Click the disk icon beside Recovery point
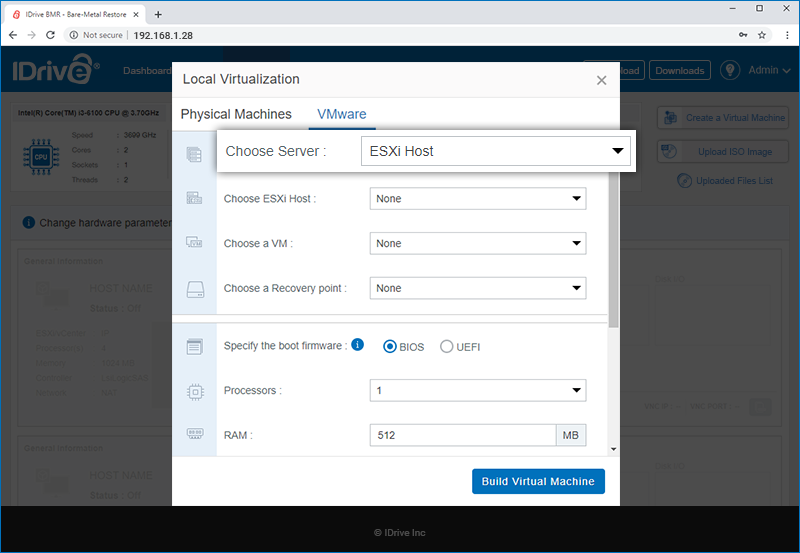Viewport: 800px width, 553px height. pyautogui.click(x=195, y=289)
